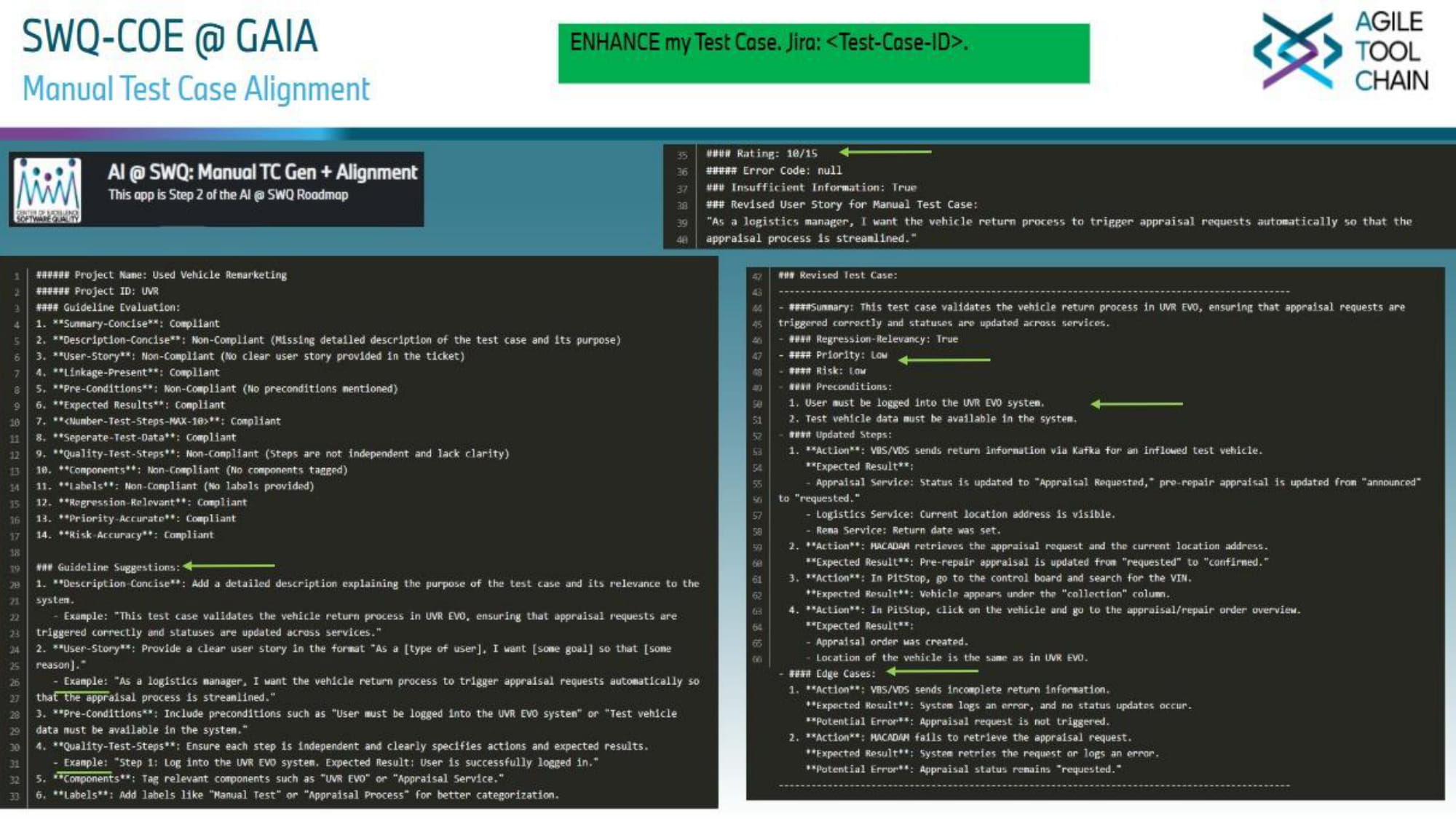This screenshot has width=1456, height=819.
Task: Click the Software Quality center logo
Action: (x=48, y=190)
